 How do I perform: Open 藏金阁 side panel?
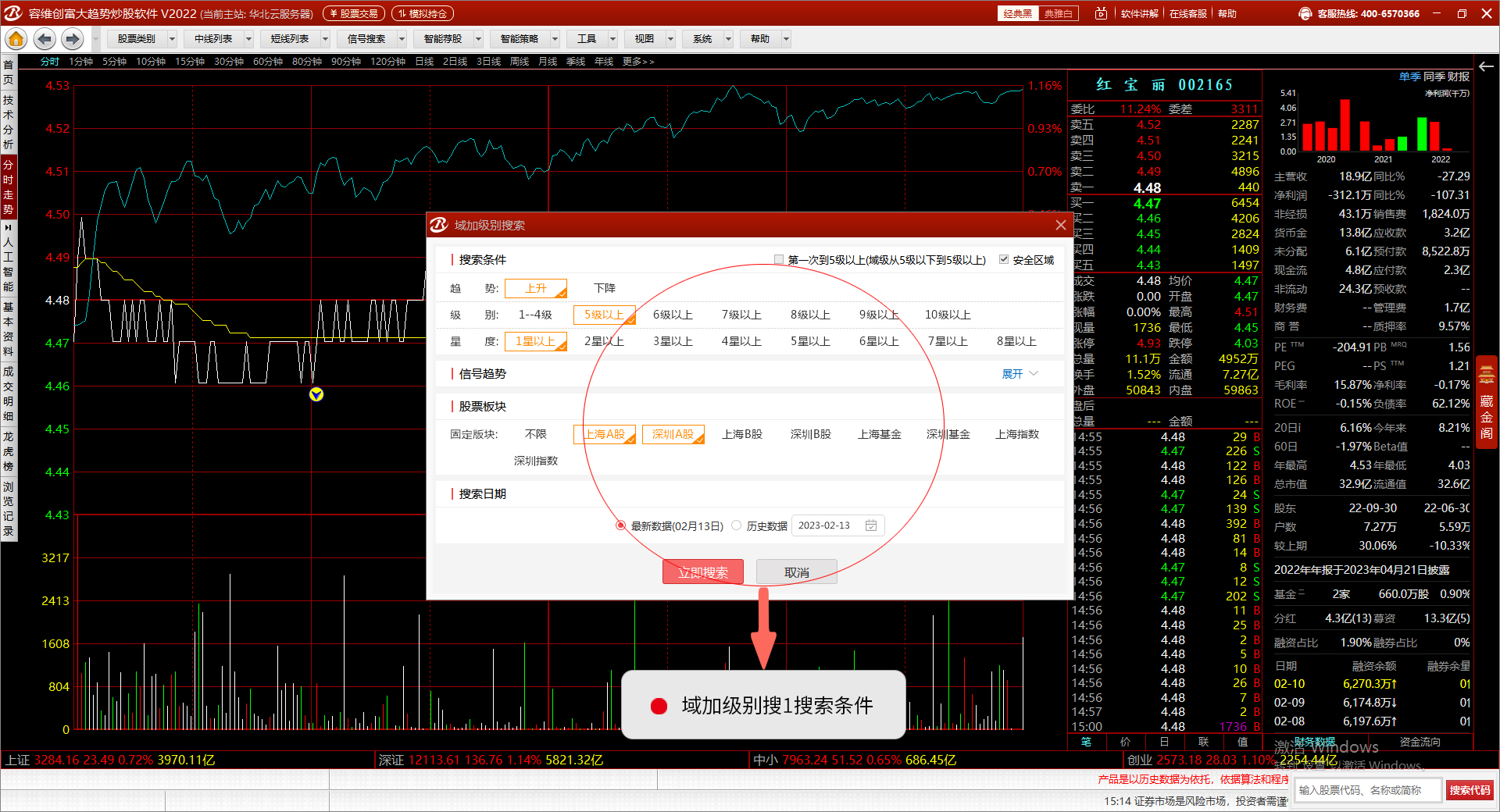click(x=1487, y=401)
